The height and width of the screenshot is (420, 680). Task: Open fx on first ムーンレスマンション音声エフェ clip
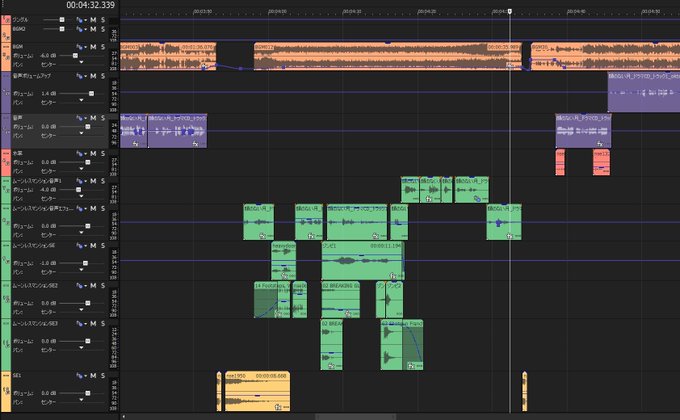pyautogui.click(x=262, y=236)
